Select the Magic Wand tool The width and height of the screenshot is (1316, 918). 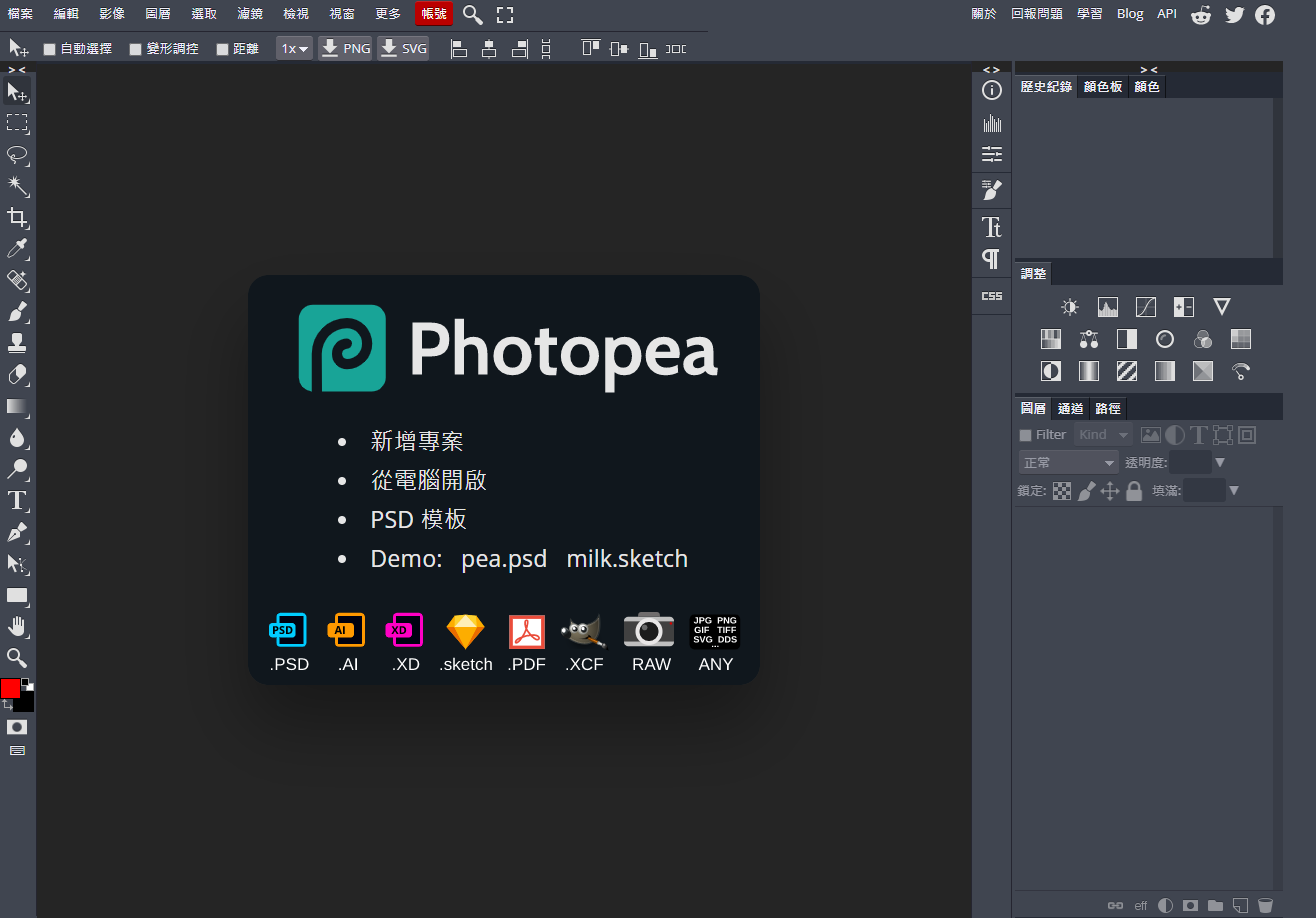pos(17,186)
